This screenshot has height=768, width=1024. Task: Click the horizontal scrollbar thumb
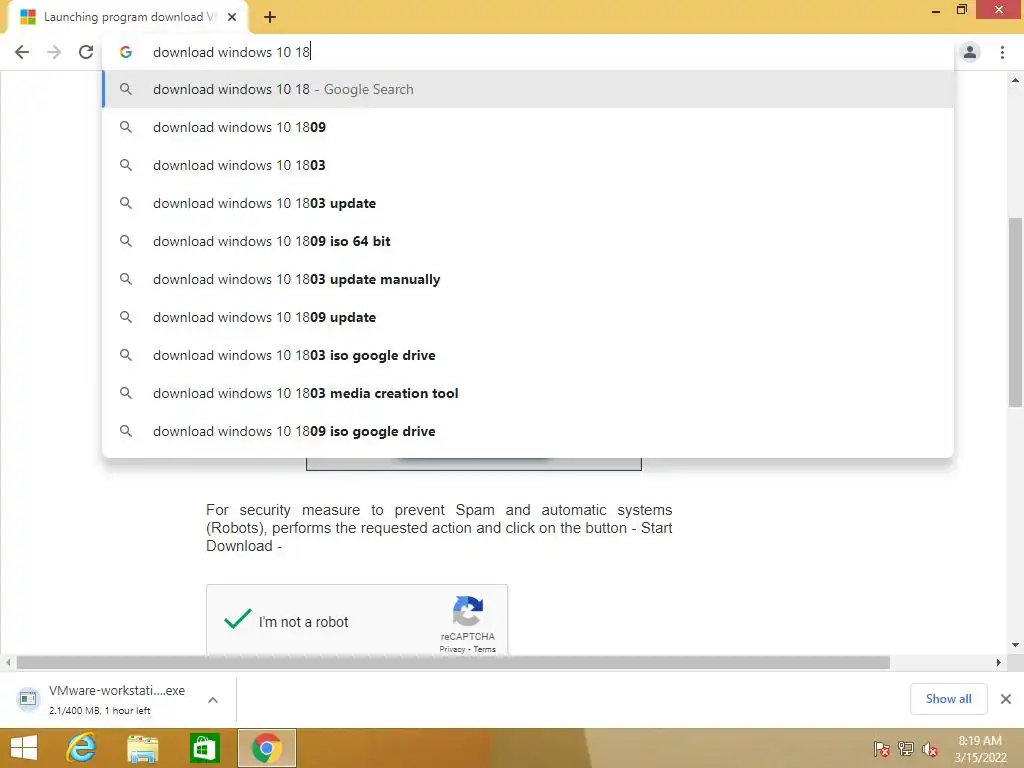pyautogui.click(x=453, y=662)
